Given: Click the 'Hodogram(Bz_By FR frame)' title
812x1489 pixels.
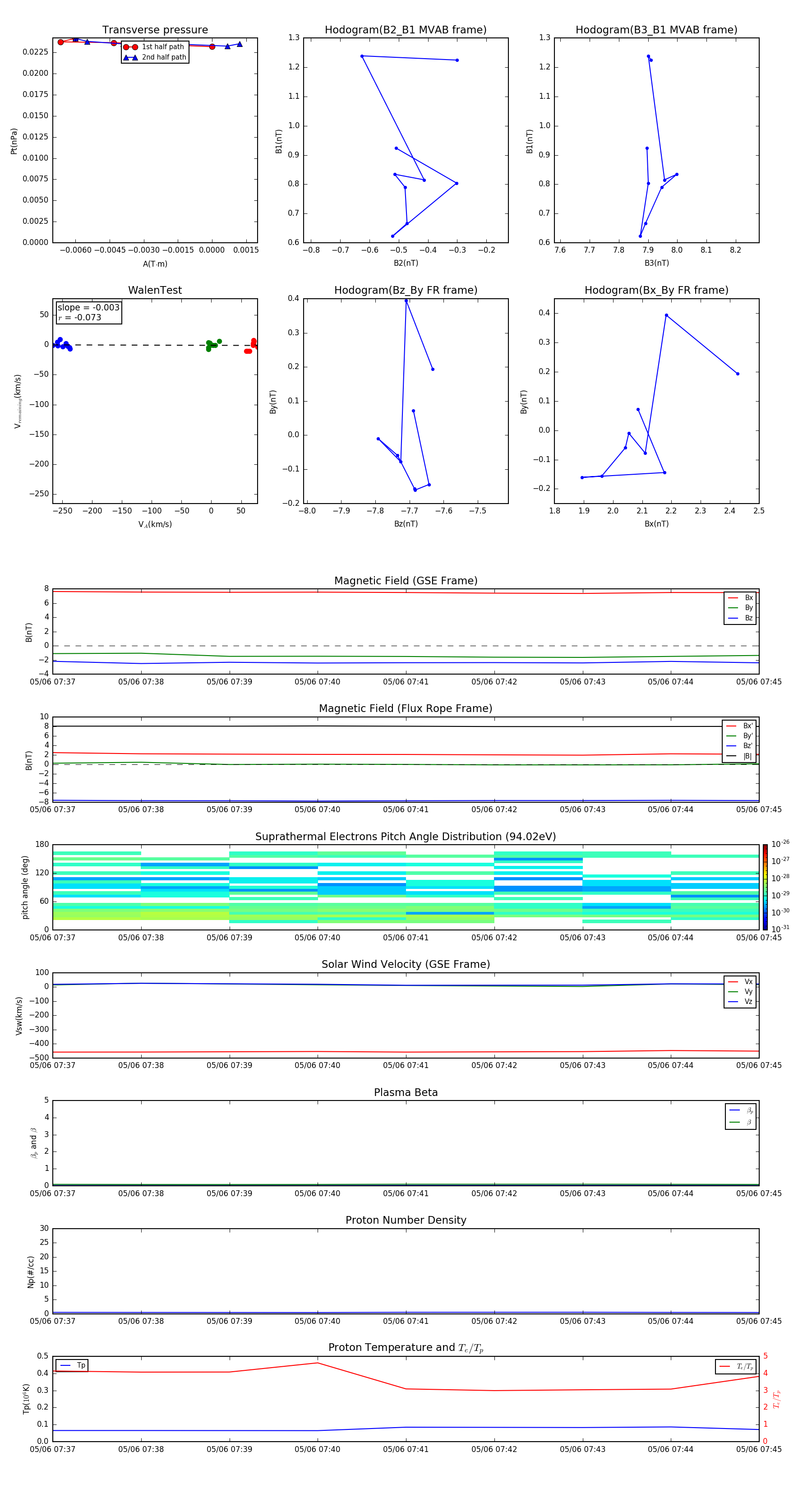Looking at the screenshot, I should (406, 290).
